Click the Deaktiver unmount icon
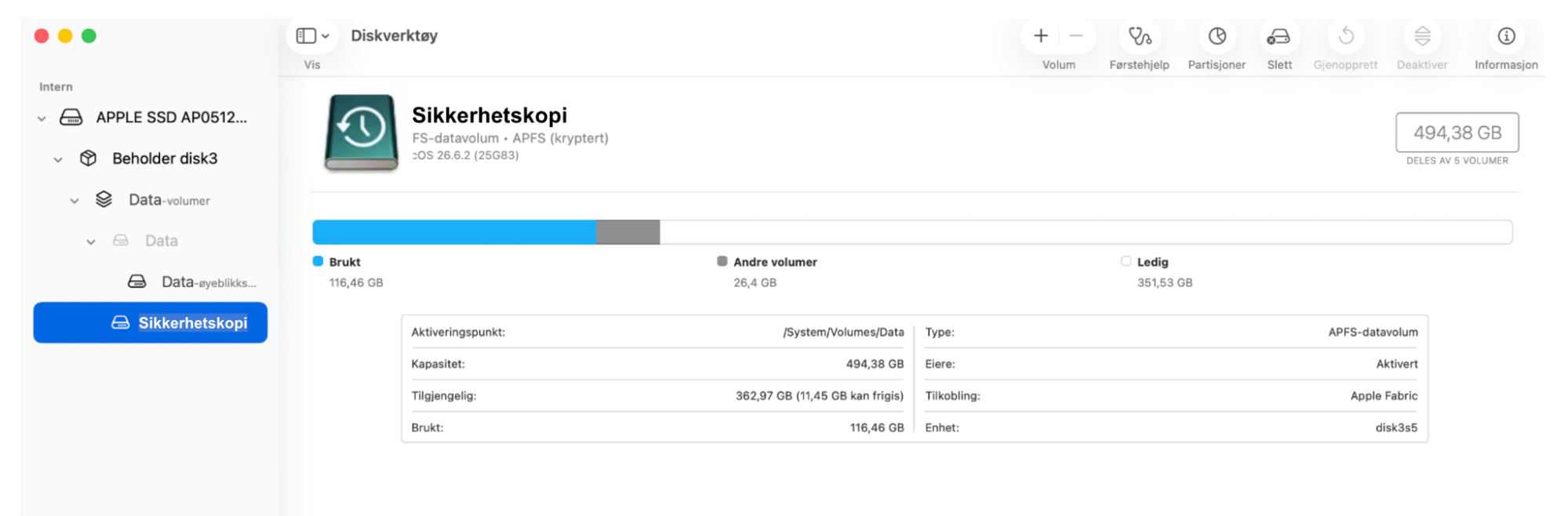1568x516 pixels. 1422,36
